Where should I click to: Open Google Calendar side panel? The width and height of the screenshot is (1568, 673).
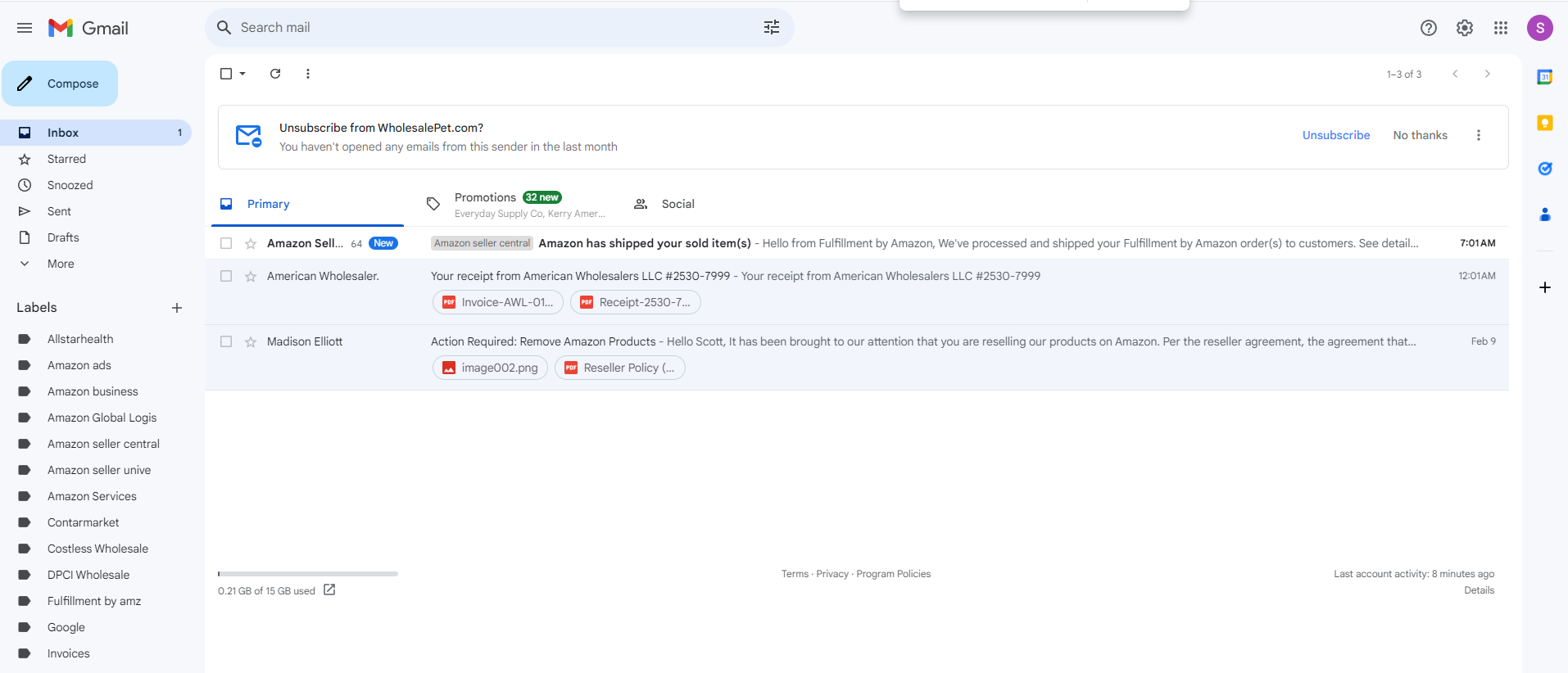(x=1545, y=77)
